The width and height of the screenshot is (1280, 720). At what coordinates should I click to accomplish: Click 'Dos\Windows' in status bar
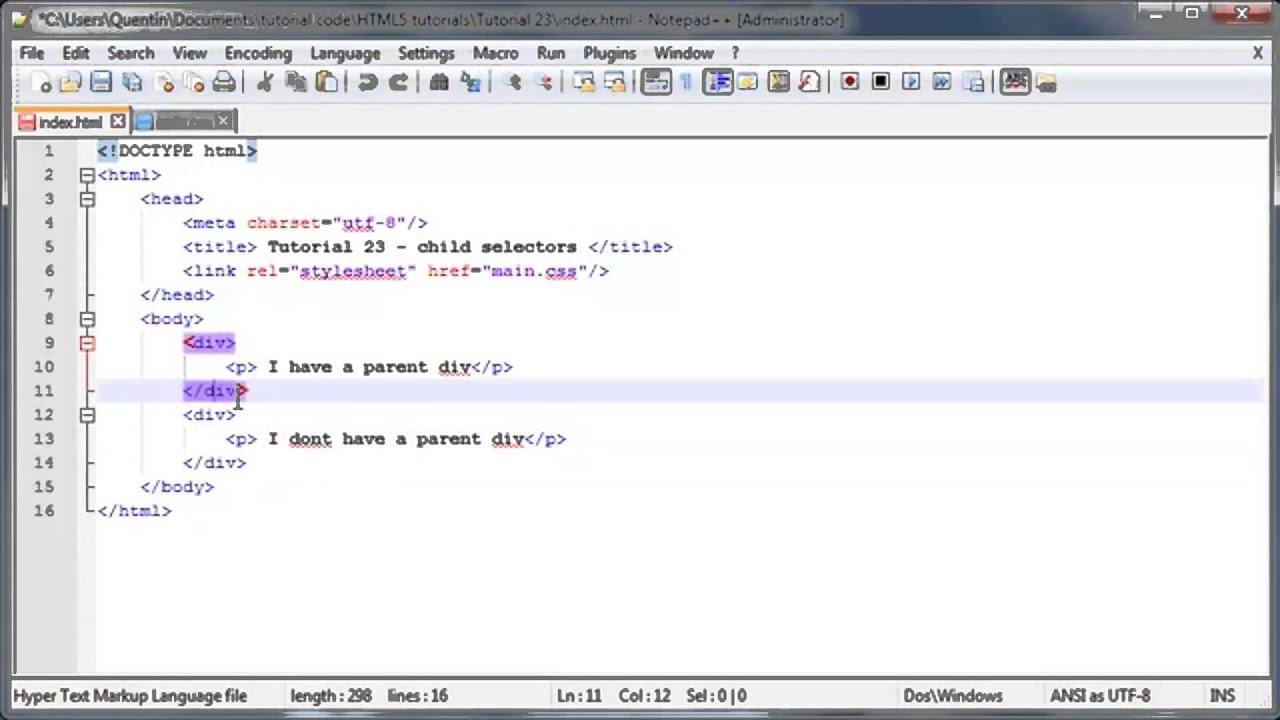(x=952, y=696)
